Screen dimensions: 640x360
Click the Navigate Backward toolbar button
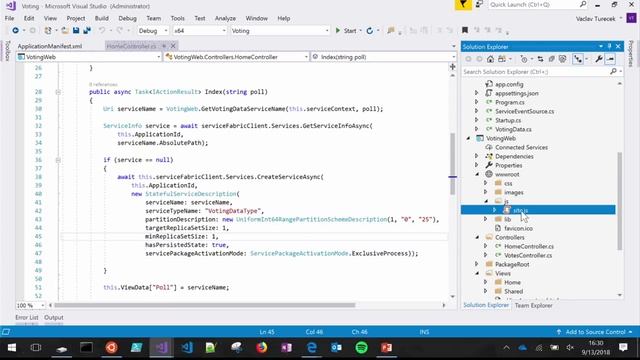tap(16, 31)
